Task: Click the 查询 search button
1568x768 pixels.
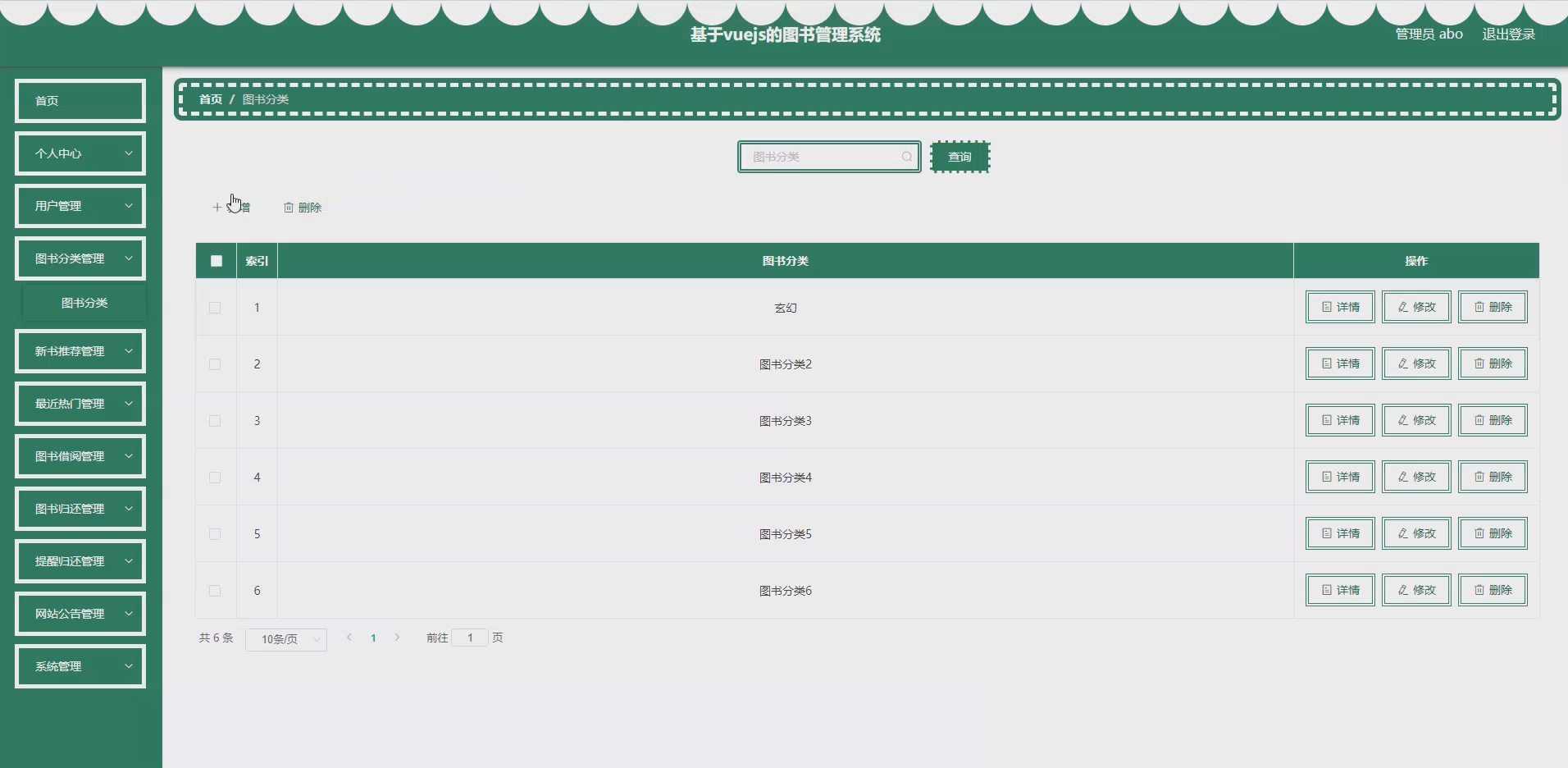Action: (x=960, y=157)
